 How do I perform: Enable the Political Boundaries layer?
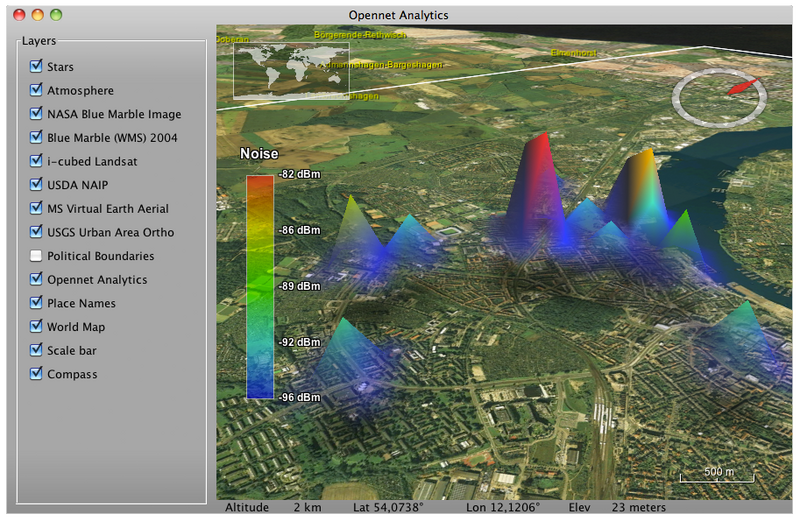pos(36,256)
